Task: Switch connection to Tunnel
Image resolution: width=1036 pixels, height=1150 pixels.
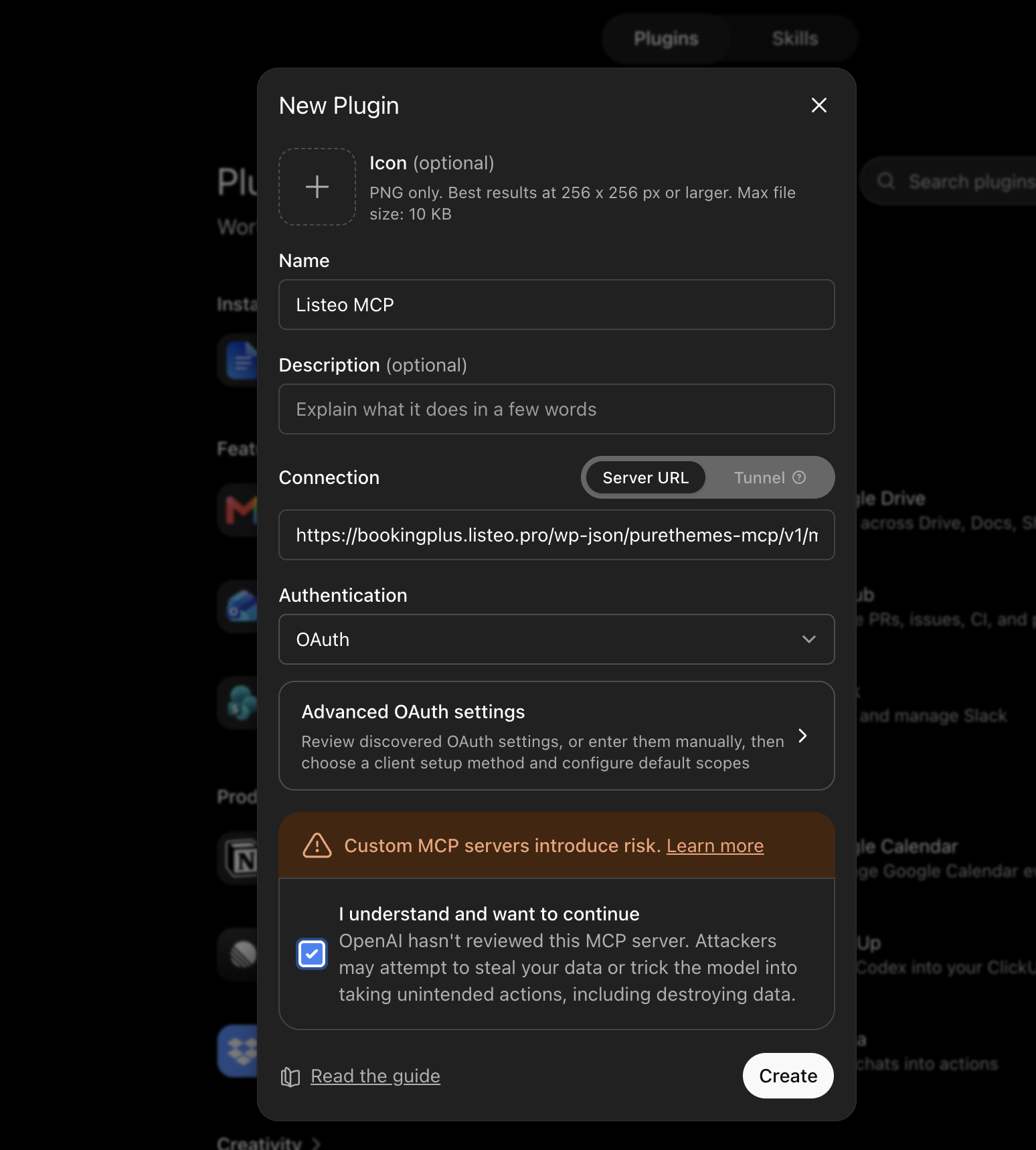Action: [769, 477]
